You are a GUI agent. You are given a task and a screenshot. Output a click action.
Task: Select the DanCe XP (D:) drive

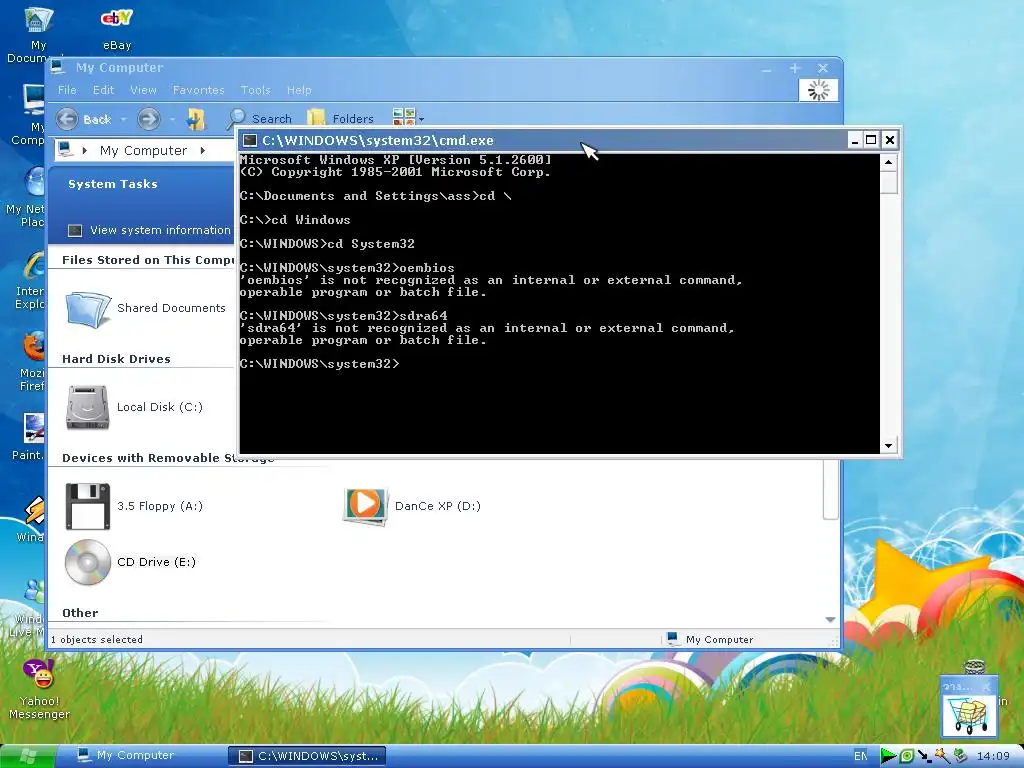(412, 506)
